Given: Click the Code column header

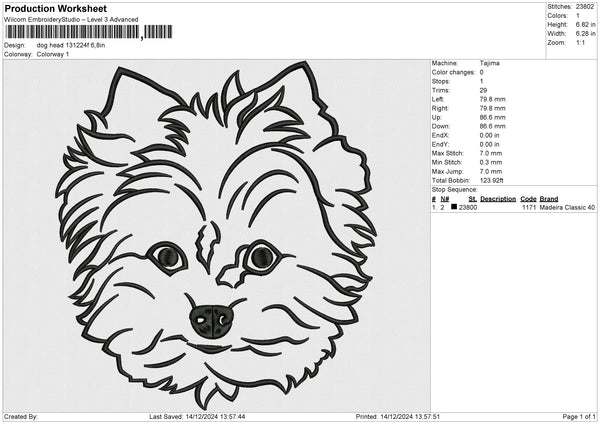Looking at the screenshot, I should 528,199.
